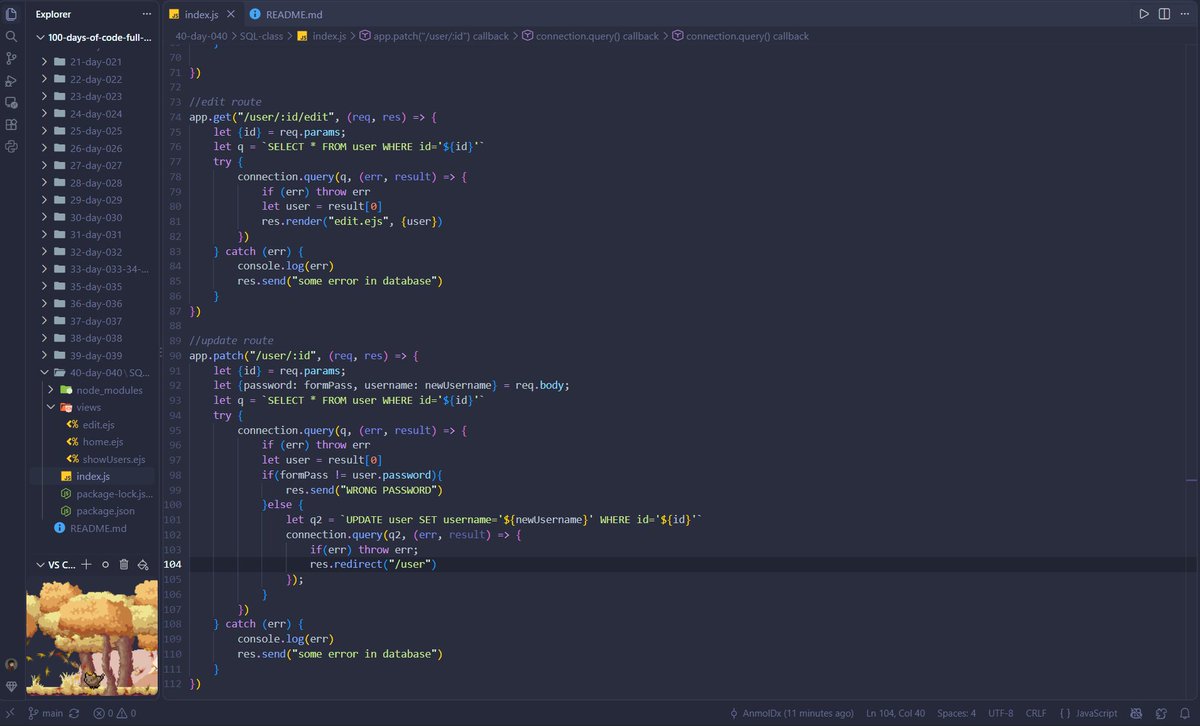
Task: Open the Source Control view icon
Action: [11, 58]
